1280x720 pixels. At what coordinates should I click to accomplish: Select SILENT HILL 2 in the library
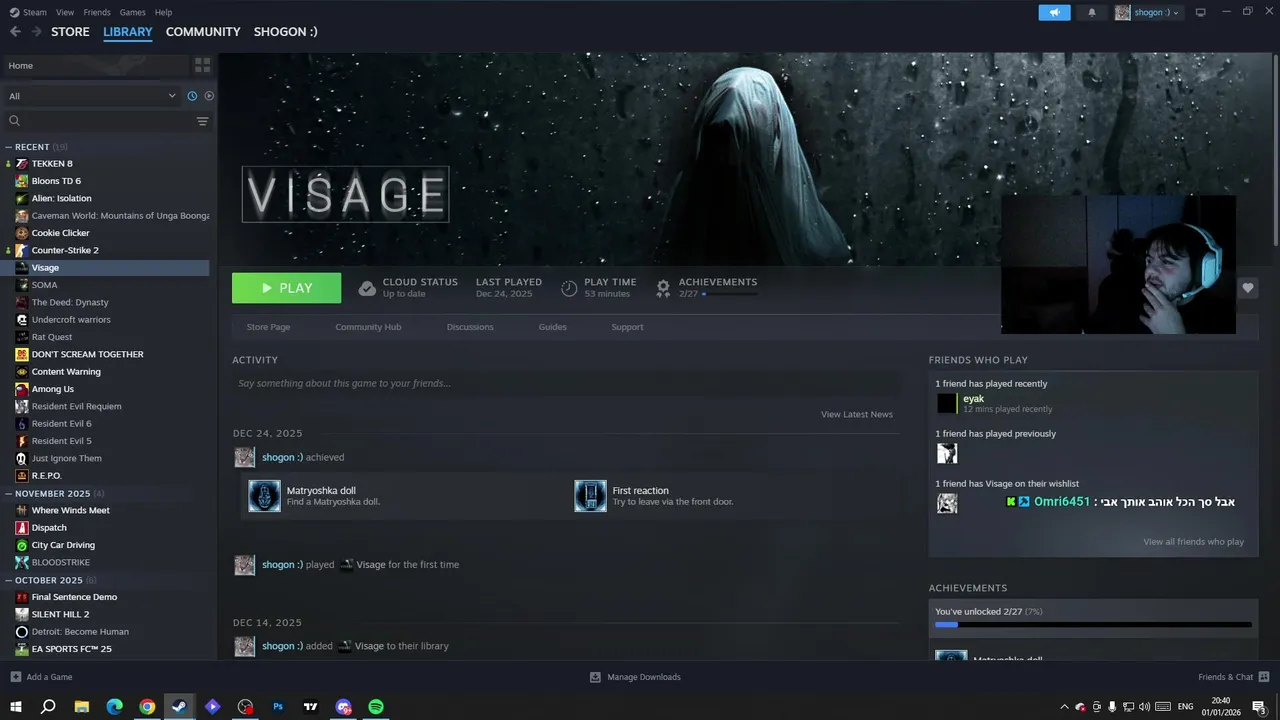pyautogui.click(x=60, y=614)
